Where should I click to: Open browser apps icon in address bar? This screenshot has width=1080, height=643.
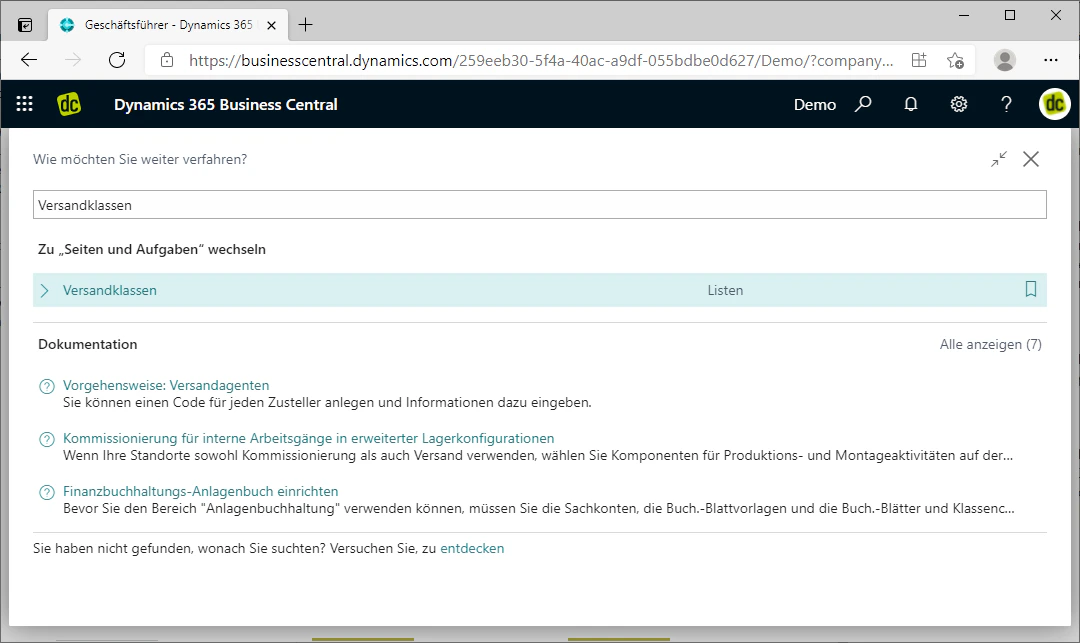coord(919,60)
